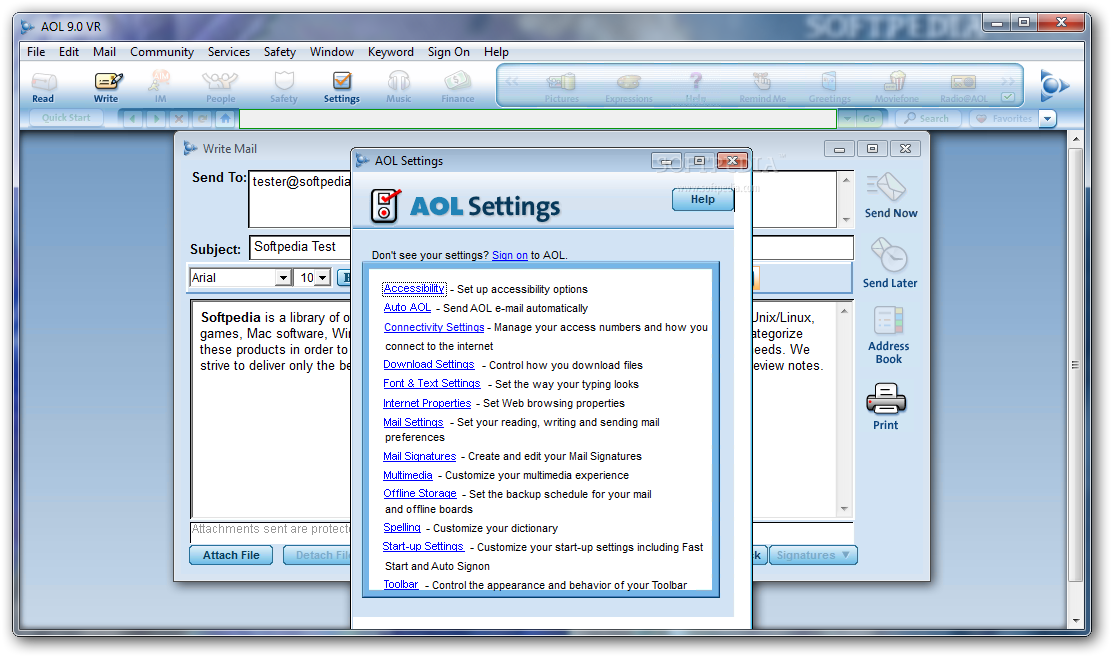
Task: Open the Pictures toolbar icon
Action: 562,88
